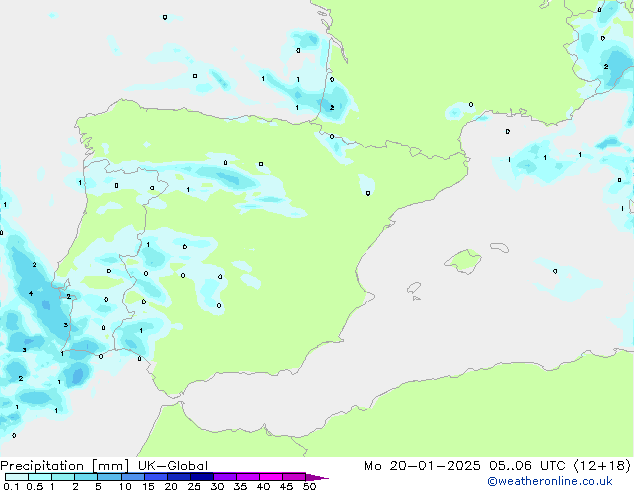Click the legend label '50'
This screenshot has height=490, width=634.
coord(309,486)
